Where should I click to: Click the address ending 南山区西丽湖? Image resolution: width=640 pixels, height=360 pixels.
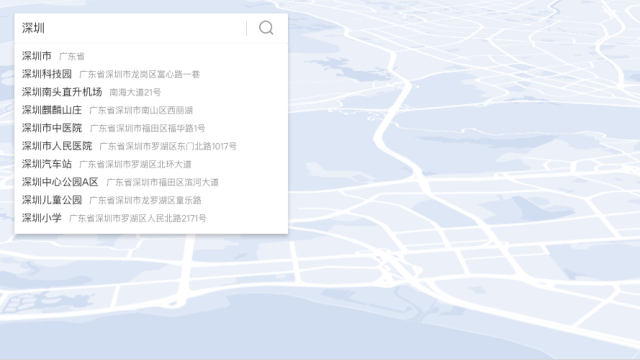coord(141,110)
